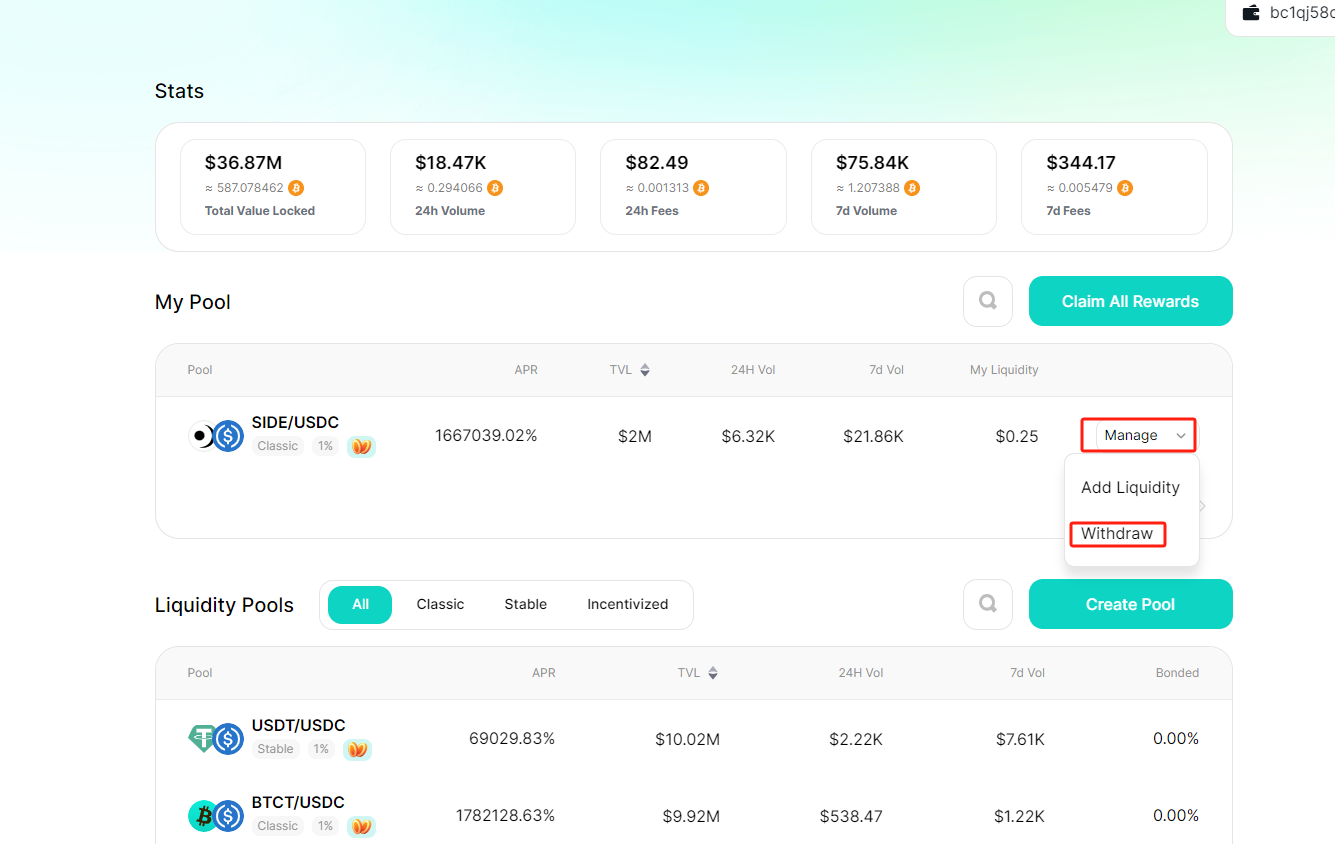
Task: Click bitcoin icon in 24h Fees card
Action: tap(701, 188)
